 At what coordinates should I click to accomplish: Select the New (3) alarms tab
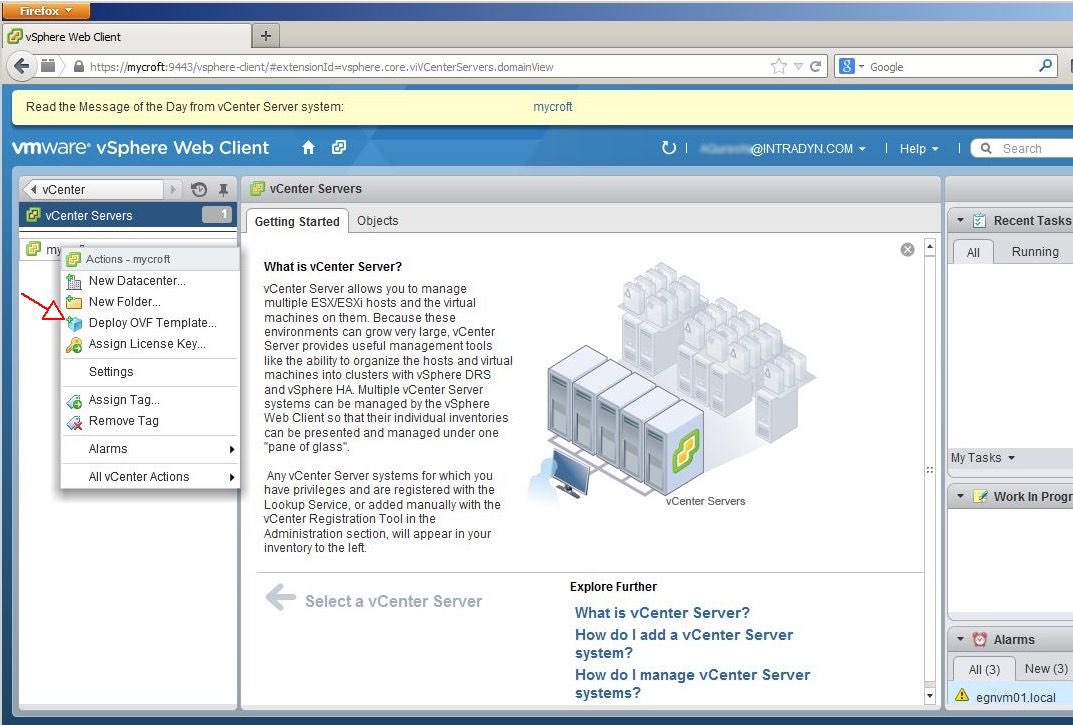point(1046,668)
